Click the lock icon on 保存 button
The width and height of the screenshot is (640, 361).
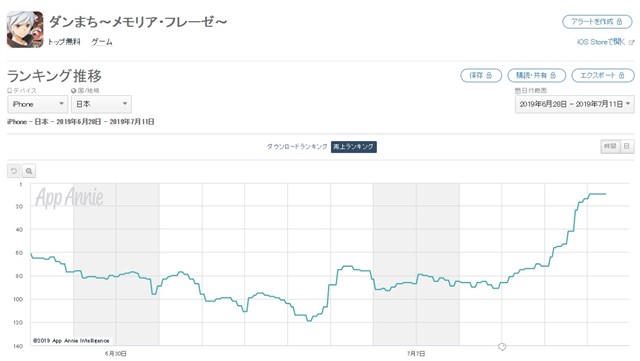(x=489, y=75)
